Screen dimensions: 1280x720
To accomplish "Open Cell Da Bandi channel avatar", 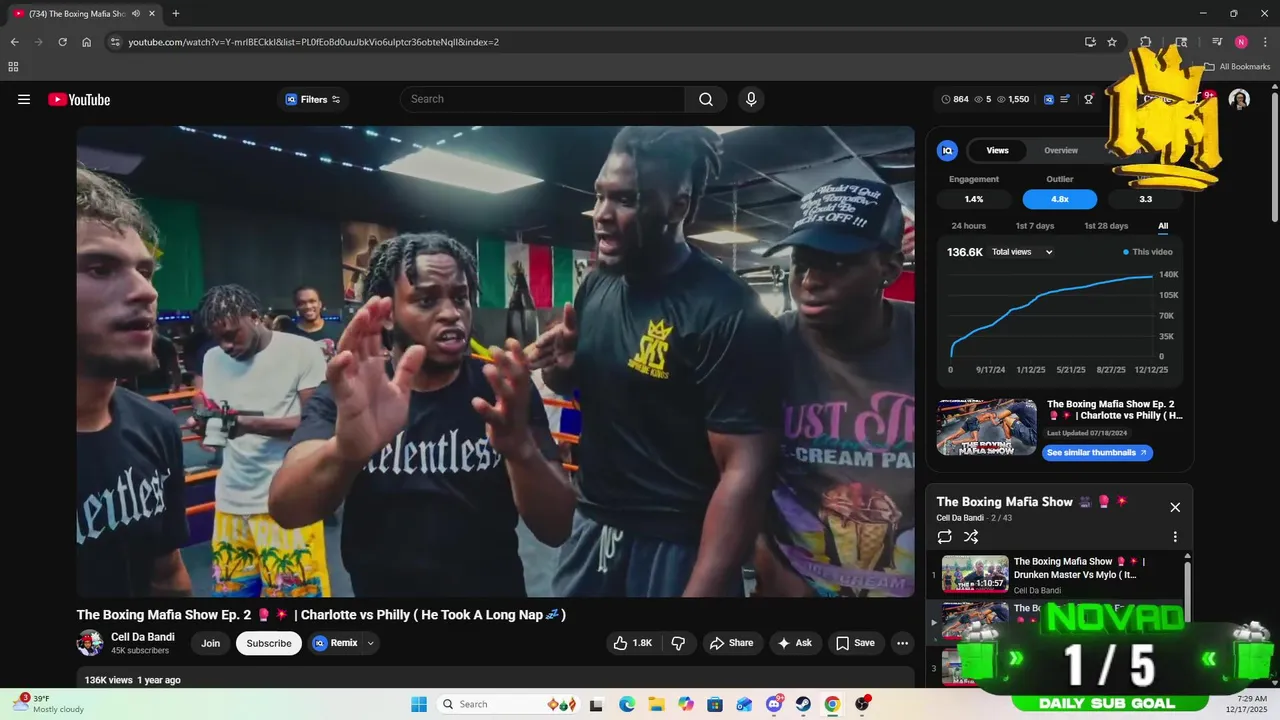I will [x=90, y=643].
